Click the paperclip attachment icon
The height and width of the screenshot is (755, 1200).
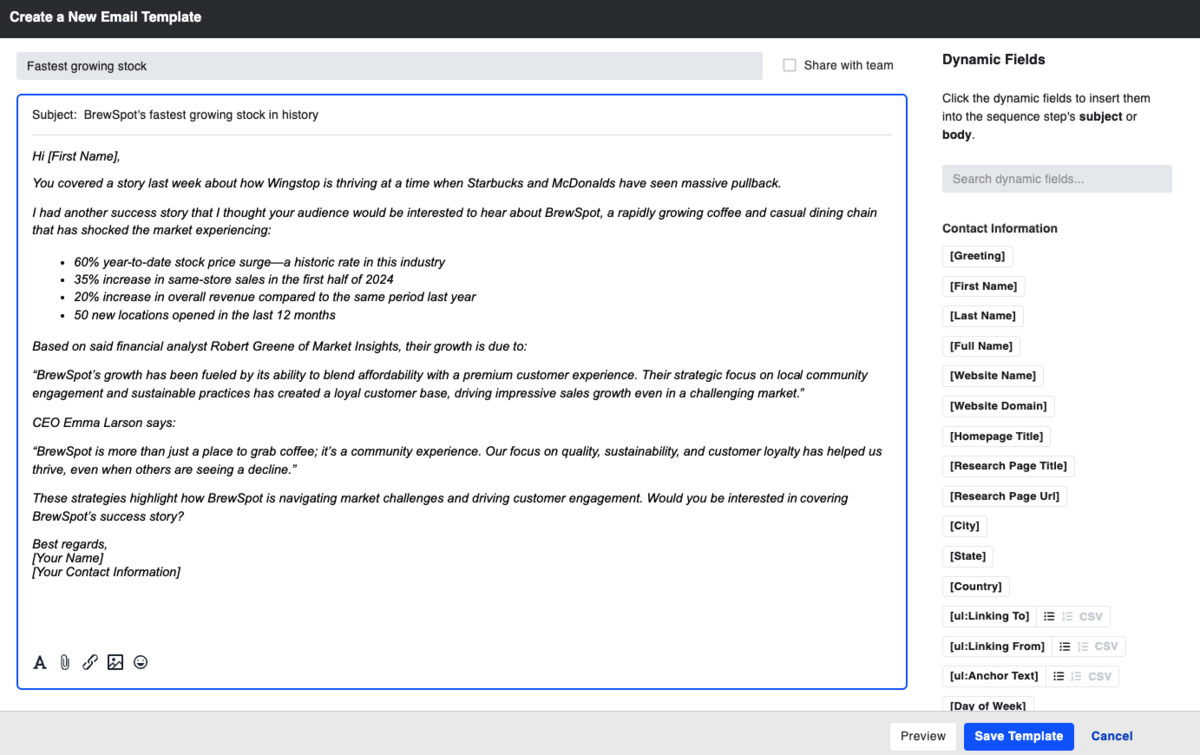point(65,662)
